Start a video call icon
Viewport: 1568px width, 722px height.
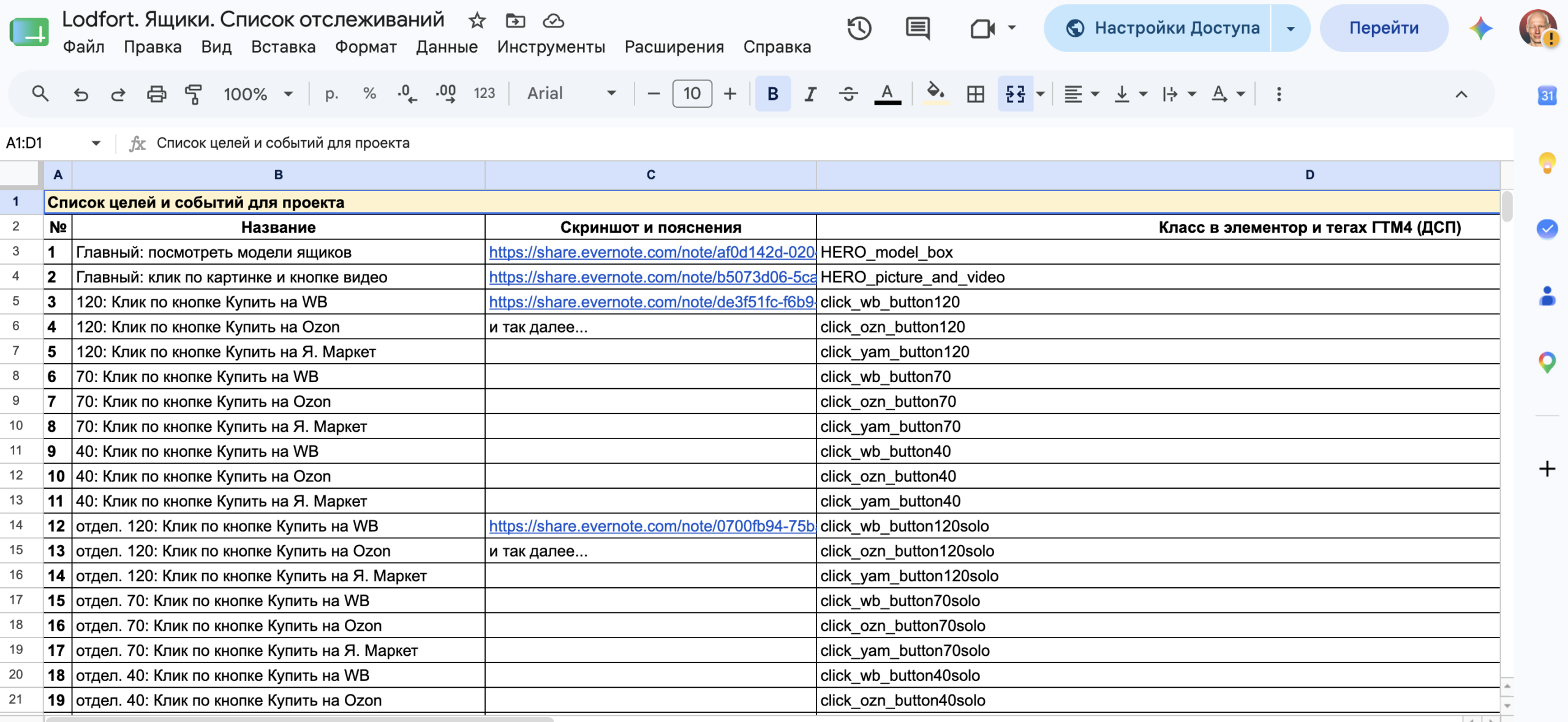tap(982, 28)
